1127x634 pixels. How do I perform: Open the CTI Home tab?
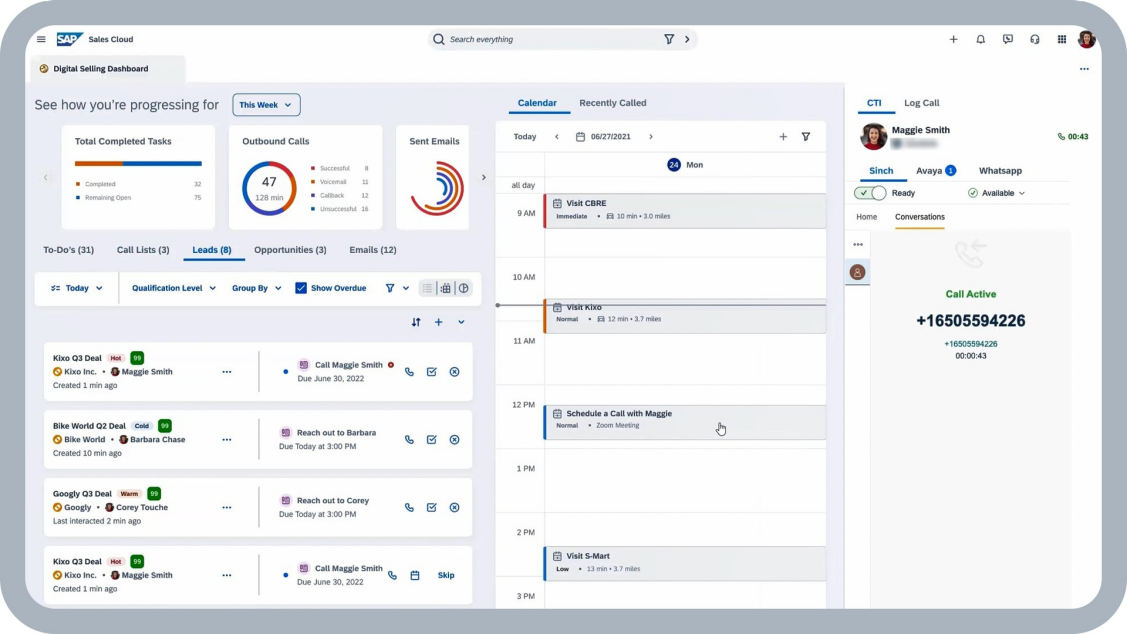click(x=867, y=217)
